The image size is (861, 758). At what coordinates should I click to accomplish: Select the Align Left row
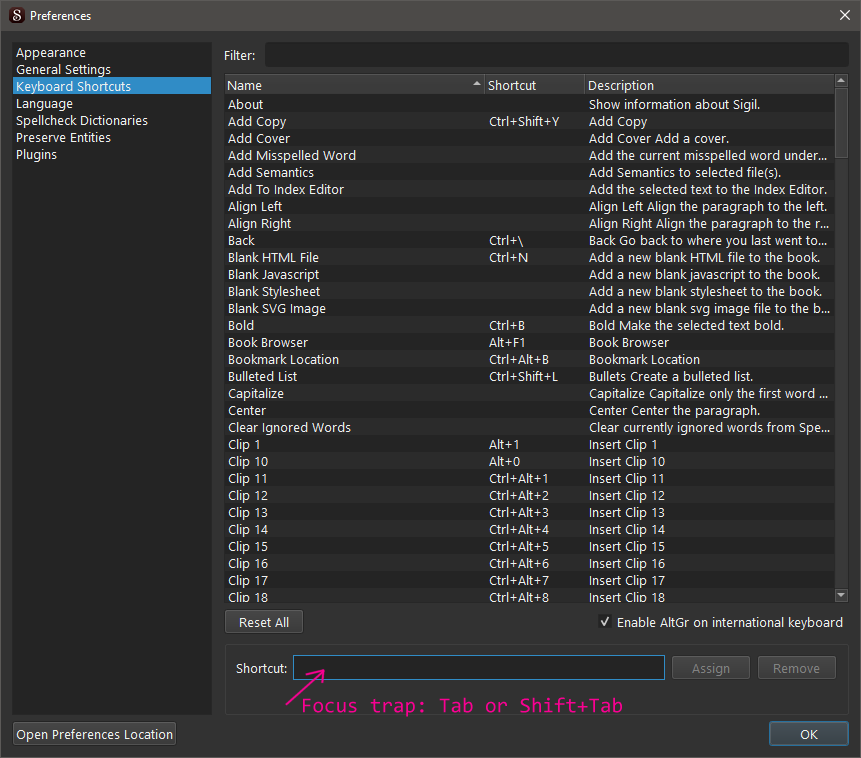(x=529, y=207)
